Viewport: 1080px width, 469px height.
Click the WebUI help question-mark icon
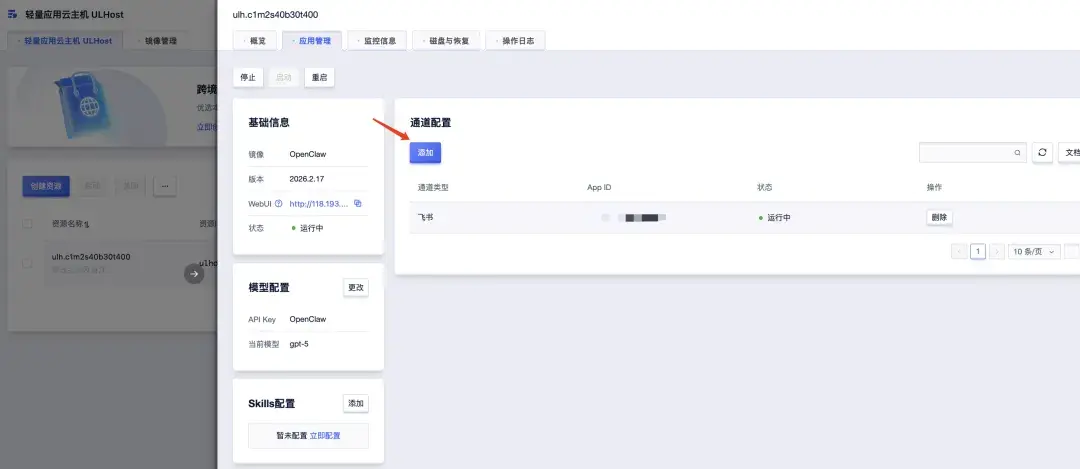[279, 203]
